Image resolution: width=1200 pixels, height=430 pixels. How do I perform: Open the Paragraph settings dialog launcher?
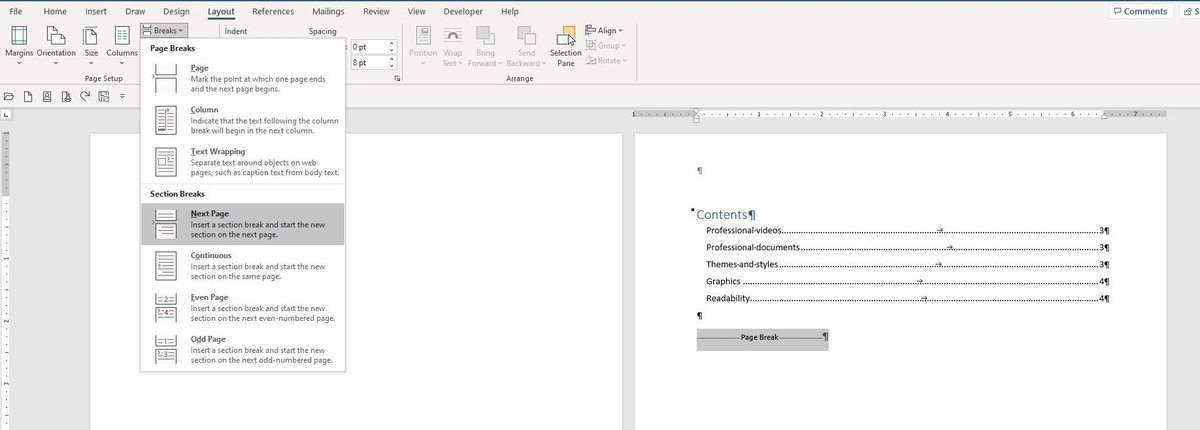click(x=397, y=78)
